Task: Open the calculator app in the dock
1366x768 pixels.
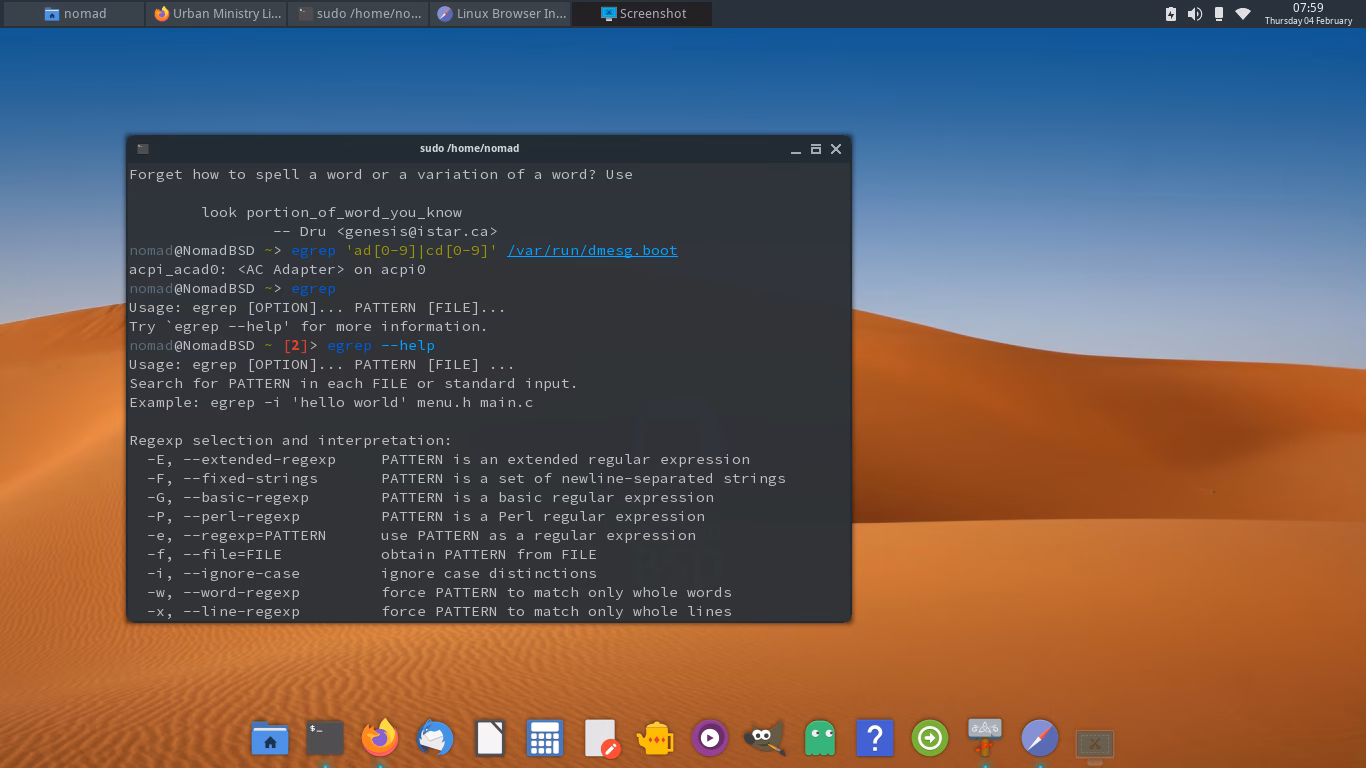Action: pyautogui.click(x=545, y=738)
